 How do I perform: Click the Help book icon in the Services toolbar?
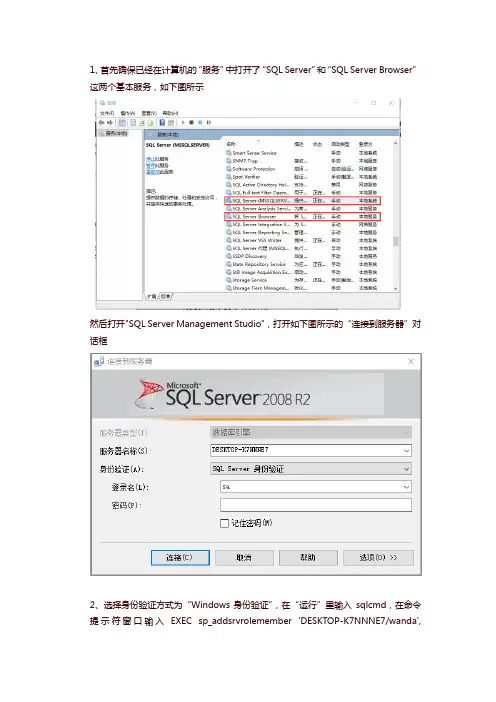(x=162, y=122)
